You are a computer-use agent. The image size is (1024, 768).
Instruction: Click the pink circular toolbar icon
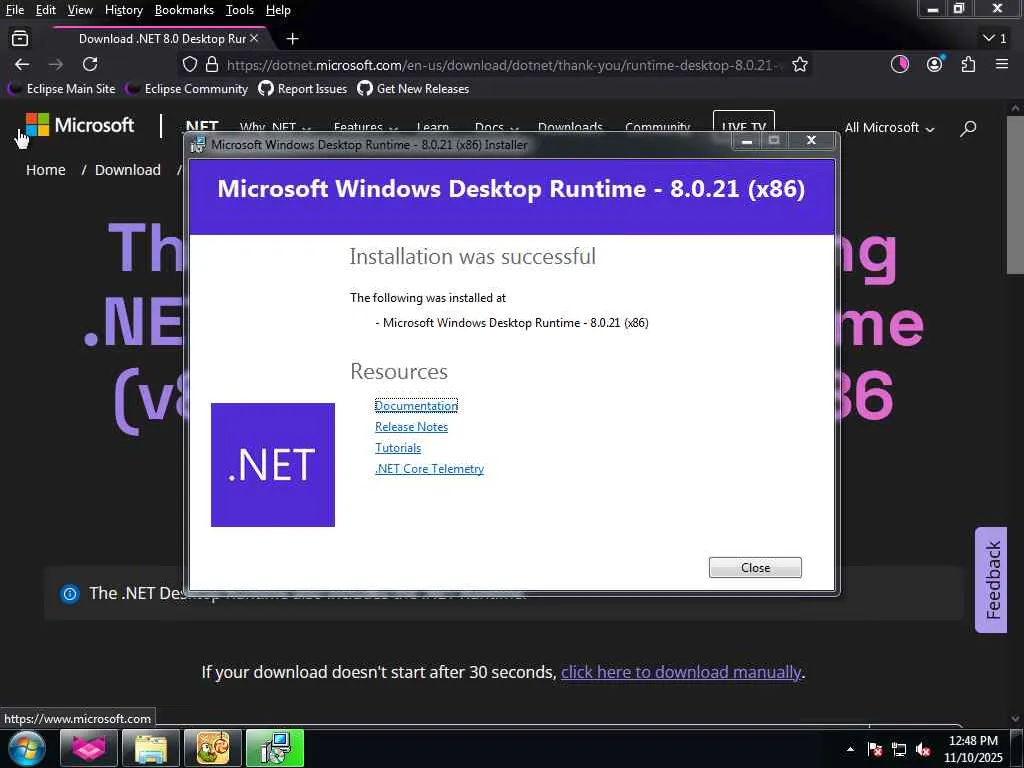(x=900, y=64)
